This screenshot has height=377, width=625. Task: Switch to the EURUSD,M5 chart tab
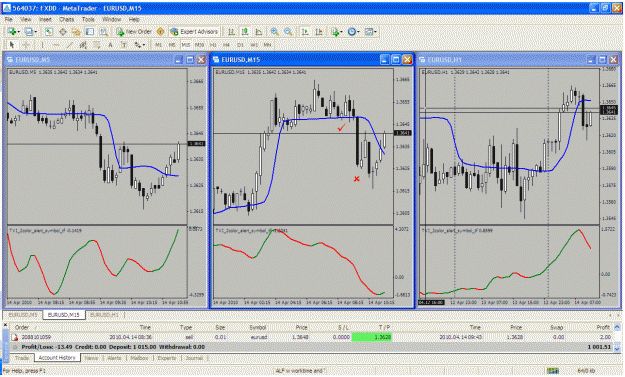(23, 315)
